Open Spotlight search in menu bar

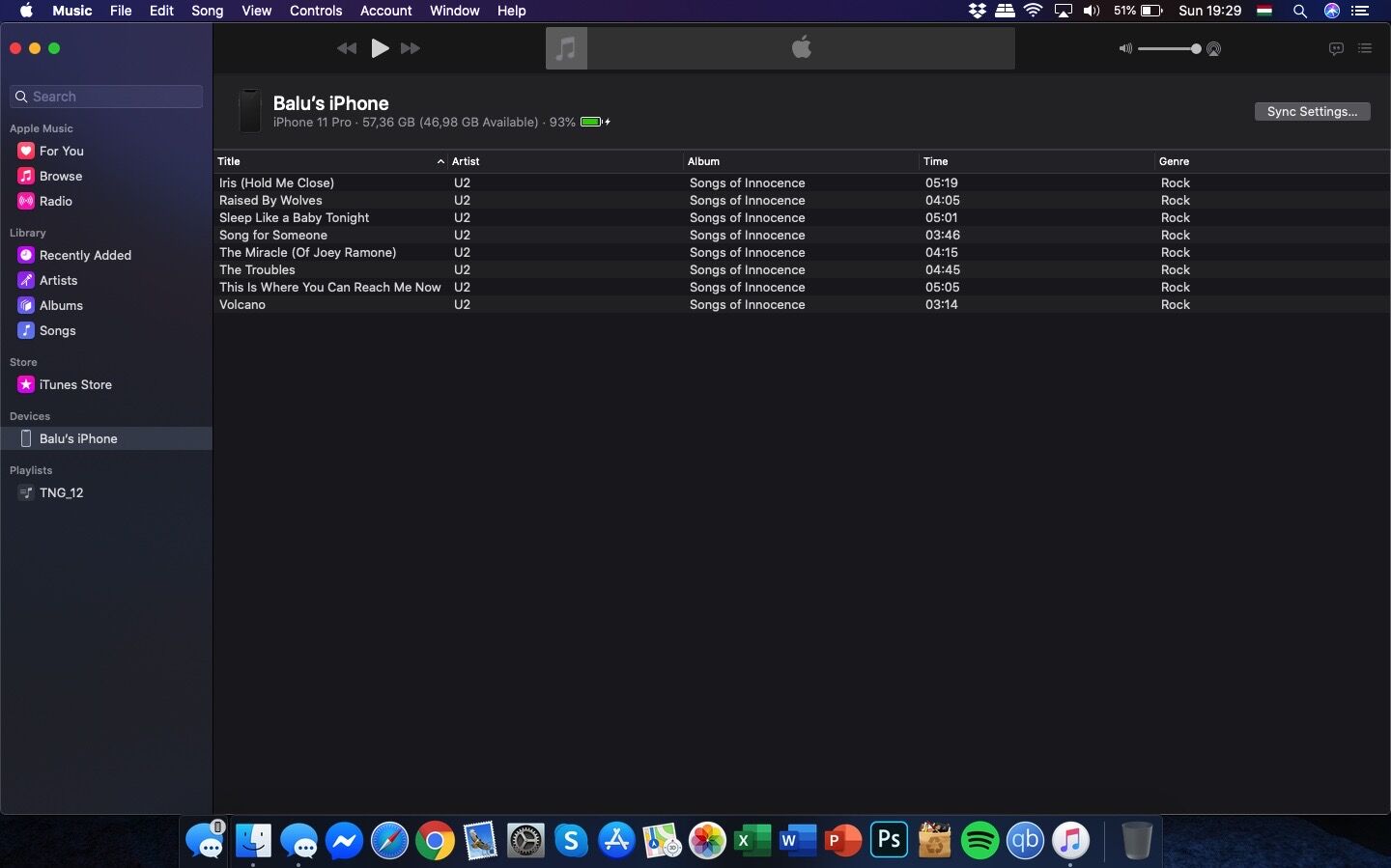point(1300,11)
